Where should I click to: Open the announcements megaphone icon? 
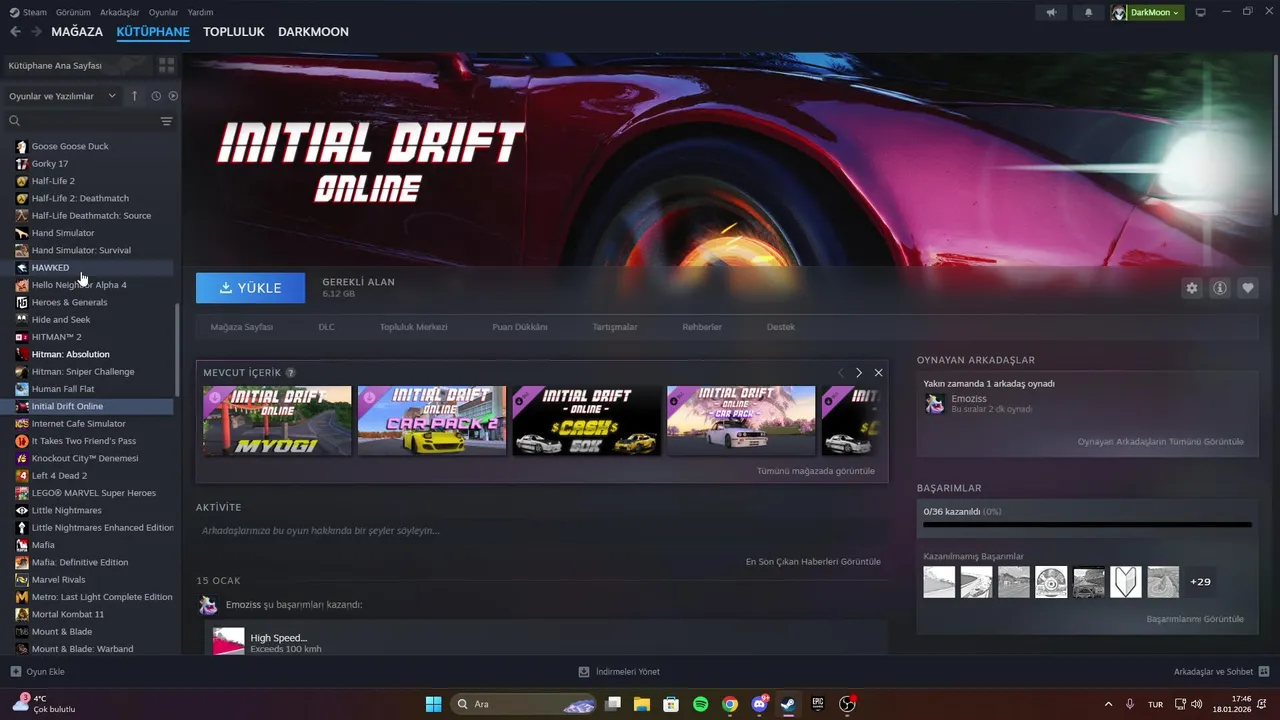click(1050, 13)
